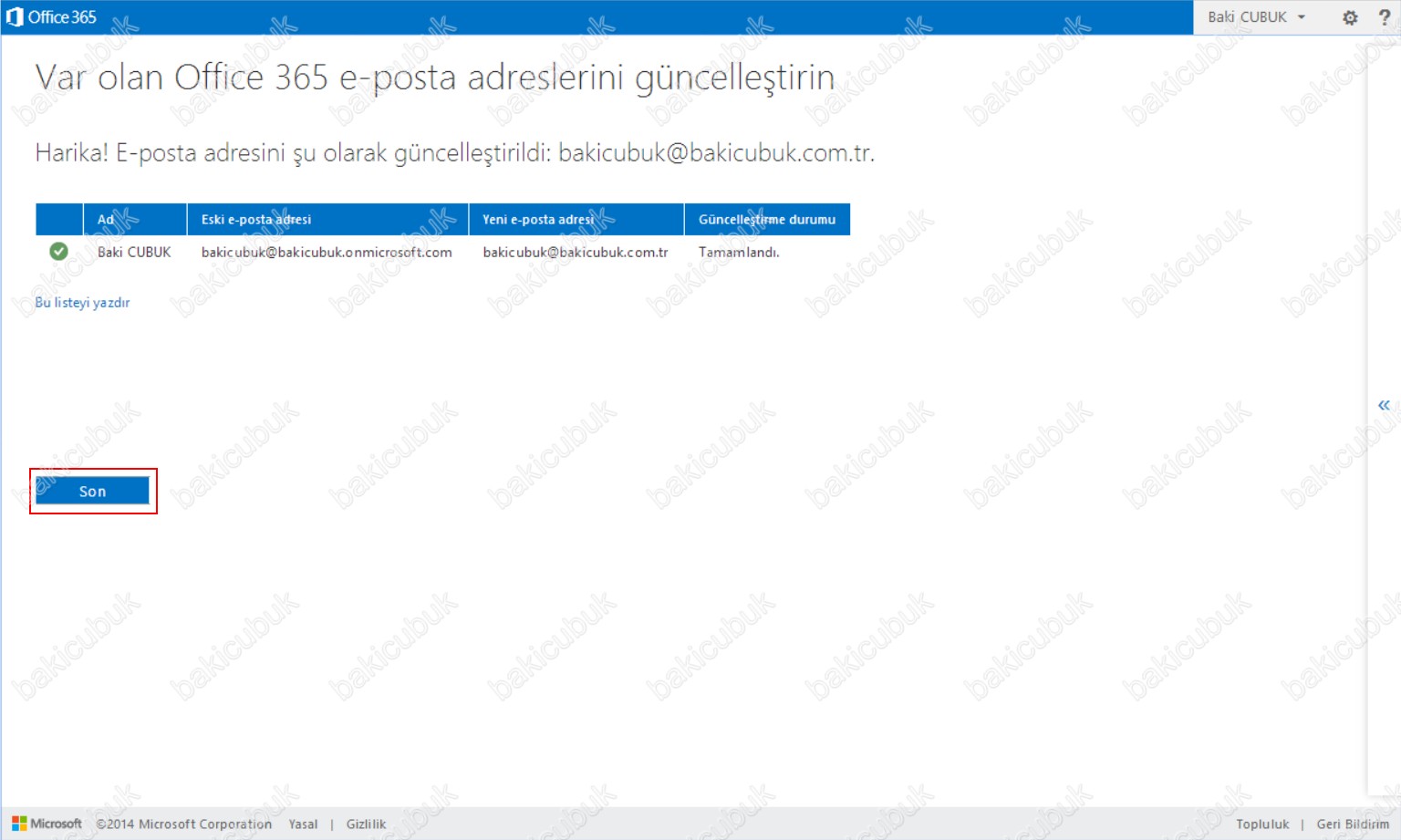Image resolution: width=1401 pixels, height=840 pixels.
Task: Open the help question mark
Action: coord(1384,17)
